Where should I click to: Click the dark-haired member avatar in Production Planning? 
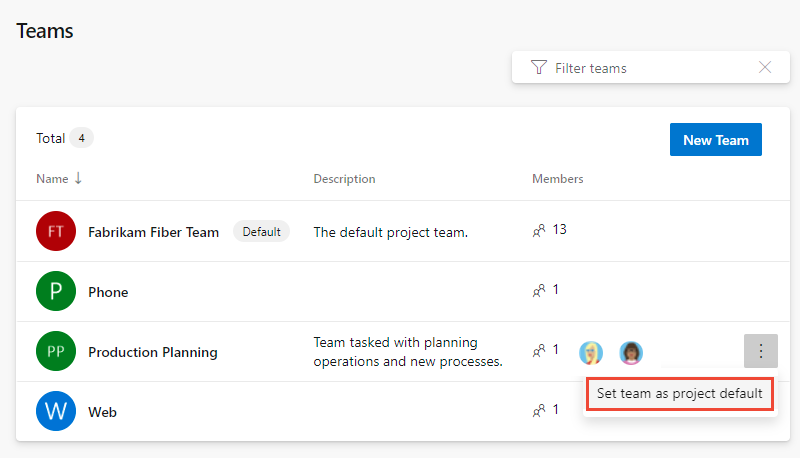pyautogui.click(x=631, y=352)
